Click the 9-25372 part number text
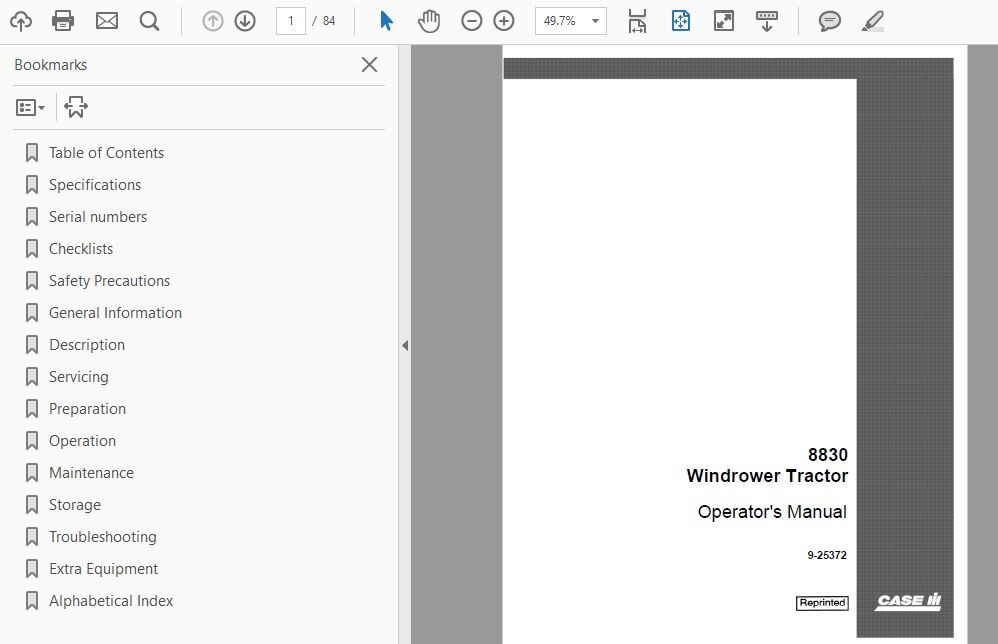The width and height of the screenshot is (998, 644). coord(827,555)
